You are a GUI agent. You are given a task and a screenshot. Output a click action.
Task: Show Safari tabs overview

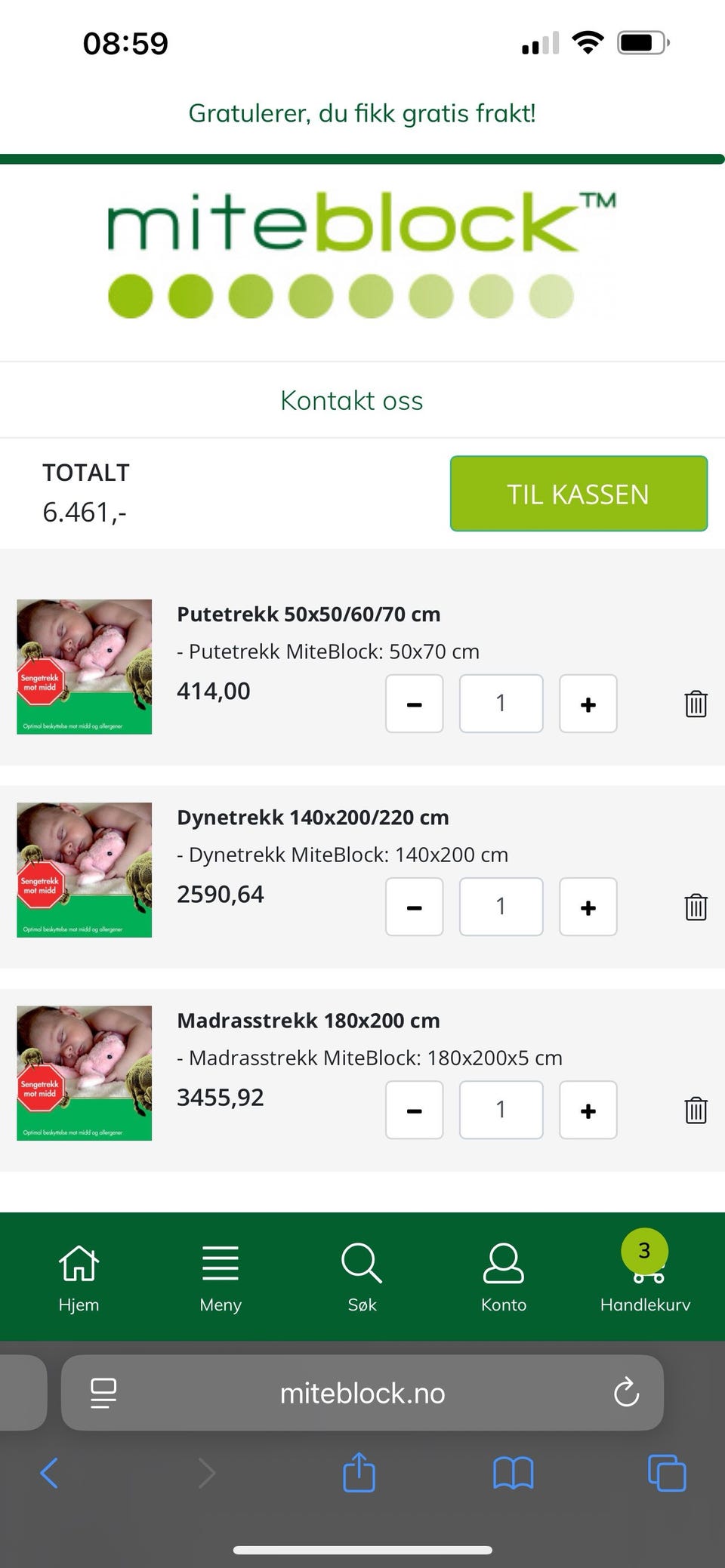(x=667, y=1472)
